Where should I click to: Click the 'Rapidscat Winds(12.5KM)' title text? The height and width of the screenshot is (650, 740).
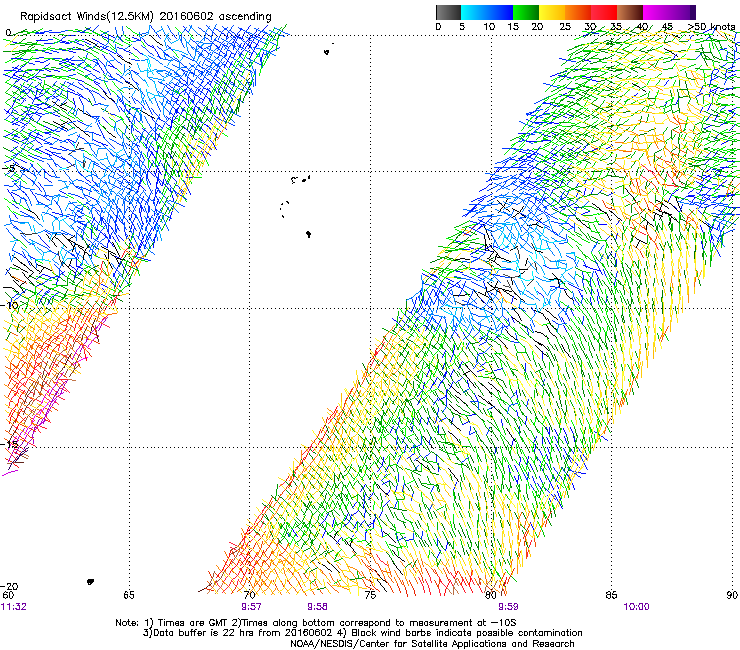pos(87,17)
